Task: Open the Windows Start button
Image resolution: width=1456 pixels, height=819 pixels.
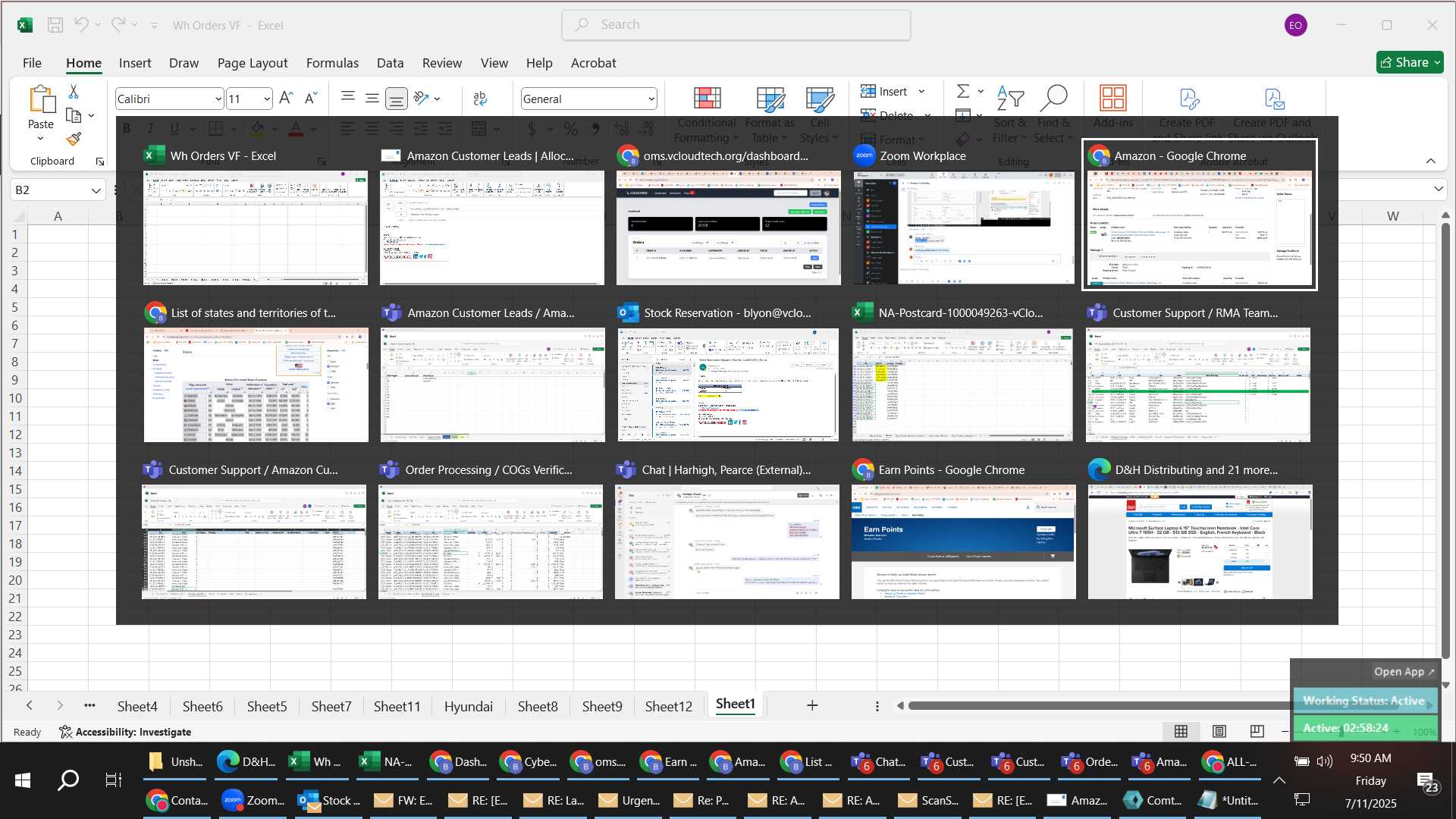Action: (x=23, y=780)
